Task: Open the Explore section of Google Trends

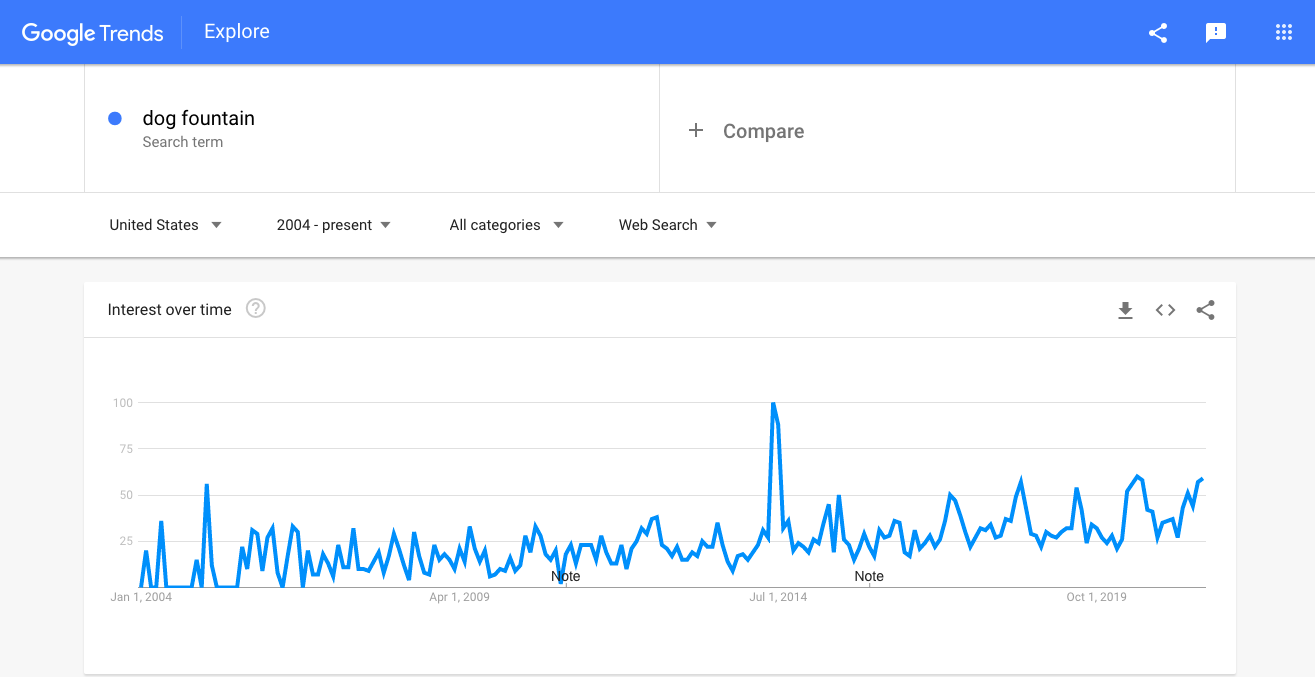Action: click(x=236, y=31)
